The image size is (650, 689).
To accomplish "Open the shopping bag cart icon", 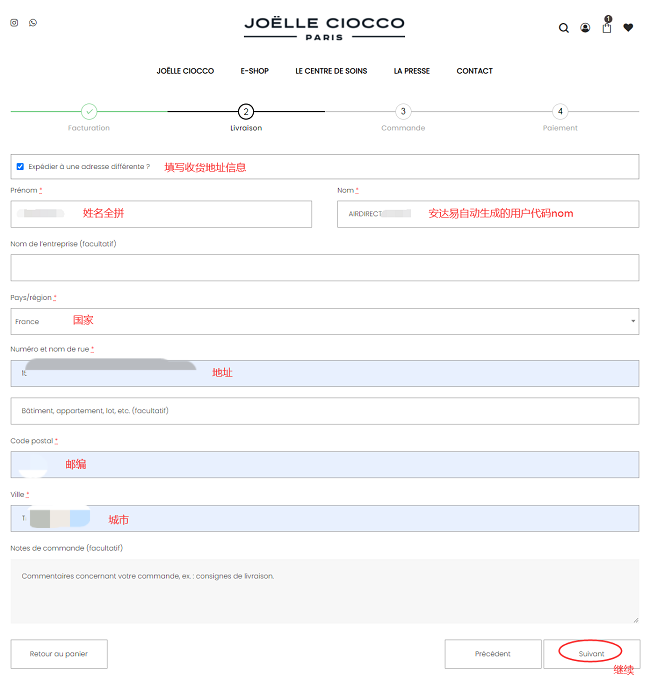I will (x=606, y=27).
